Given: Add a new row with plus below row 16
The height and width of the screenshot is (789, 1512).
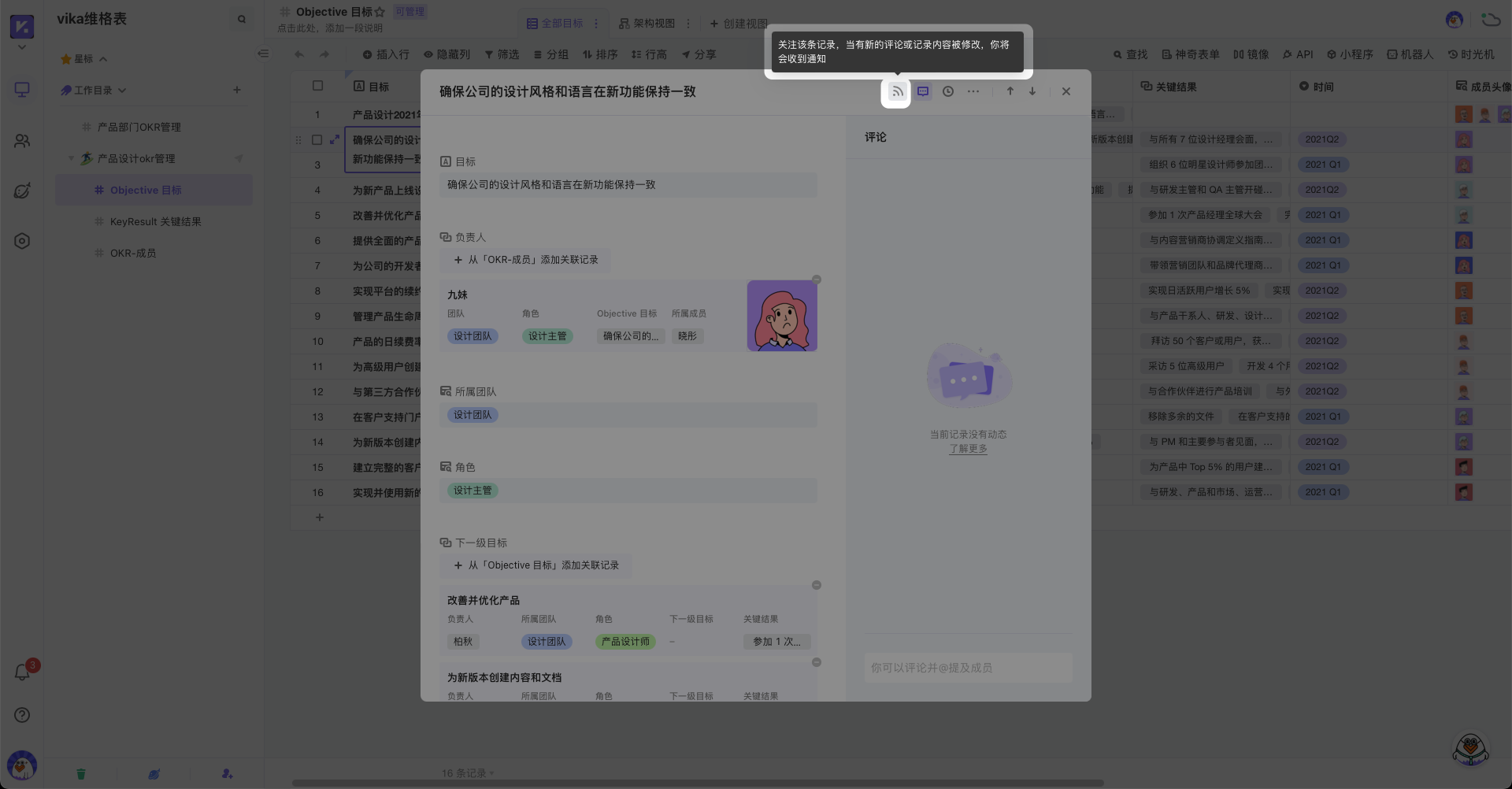Looking at the screenshot, I should pos(319,517).
